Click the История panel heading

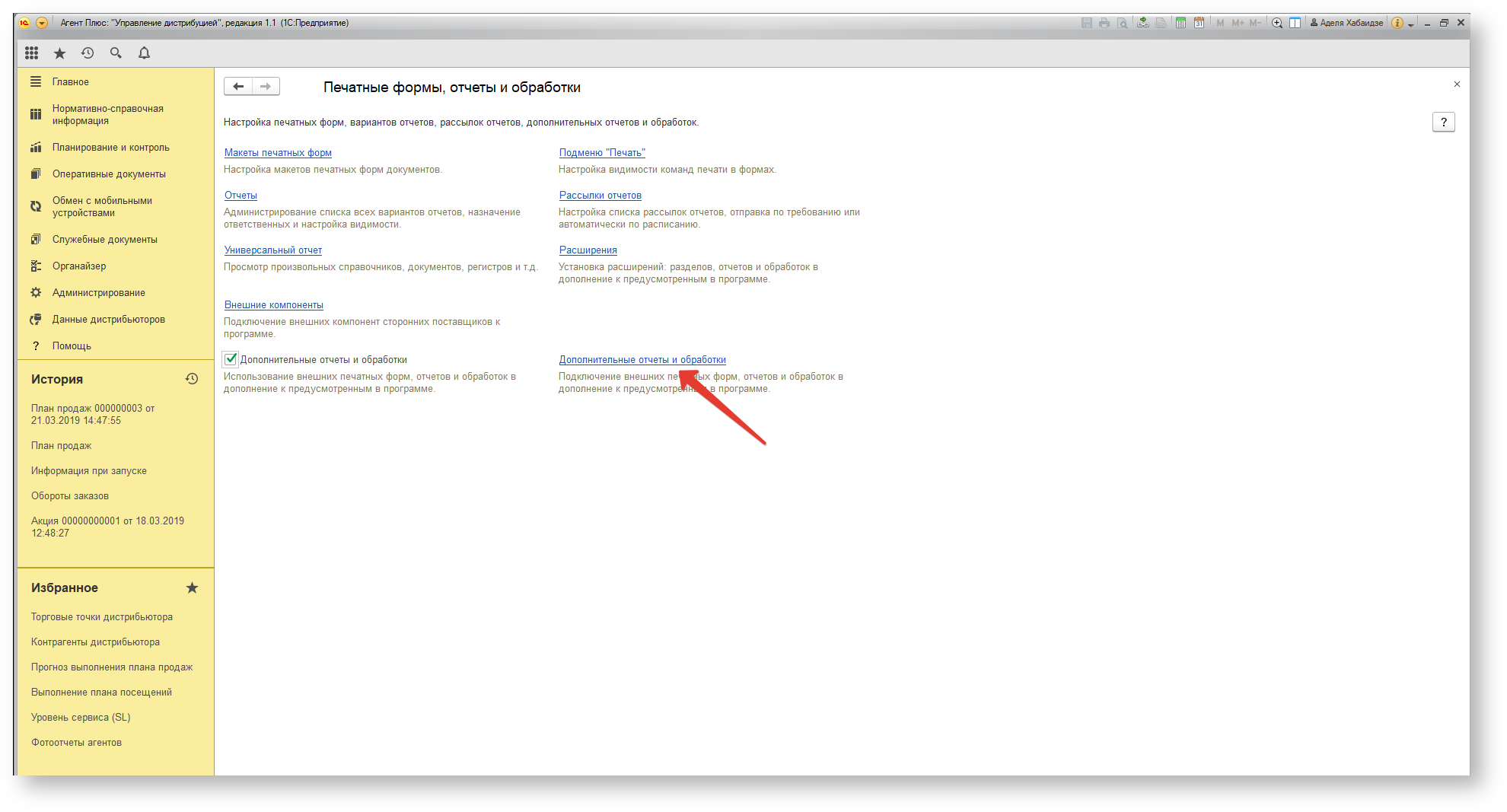[57, 379]
